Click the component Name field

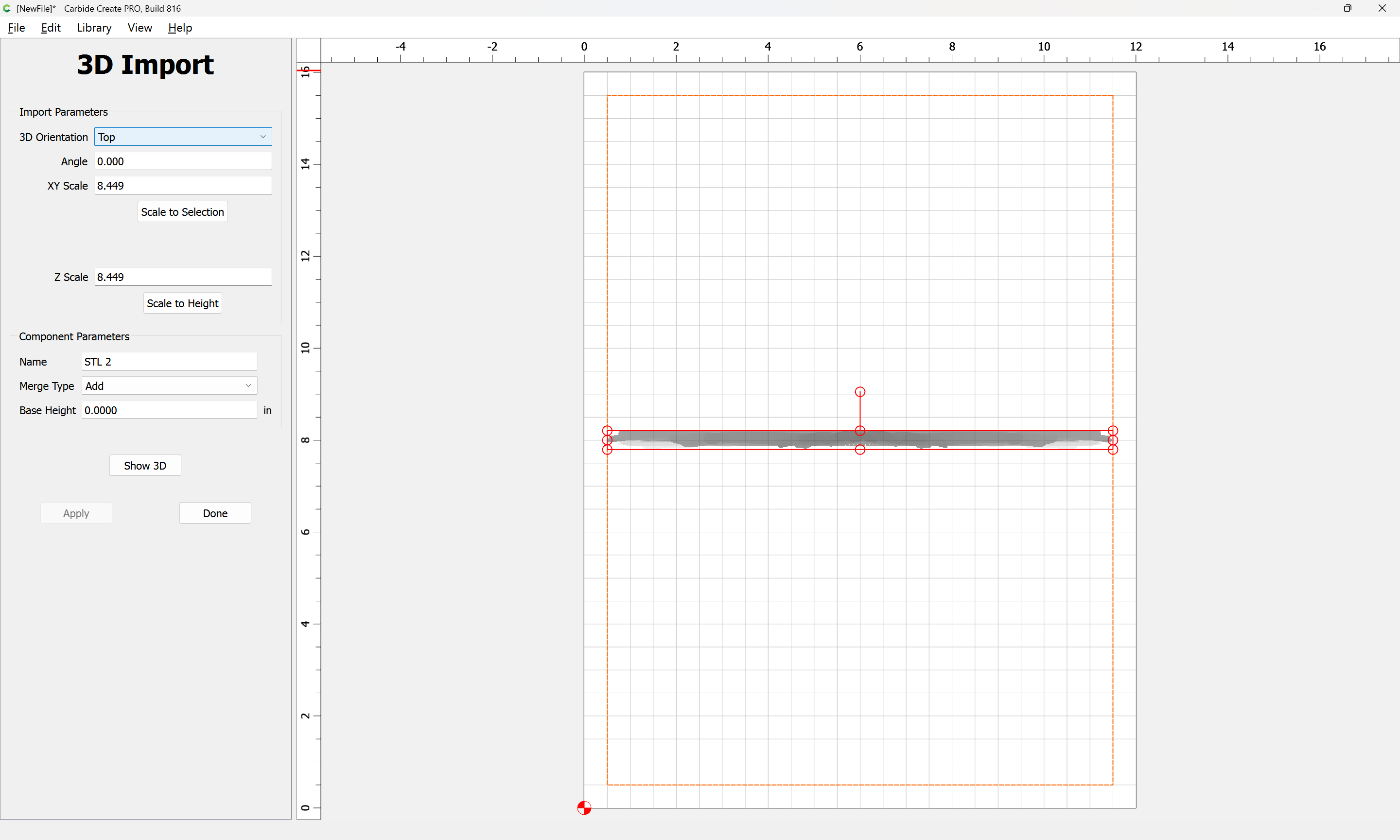[169, 362]
